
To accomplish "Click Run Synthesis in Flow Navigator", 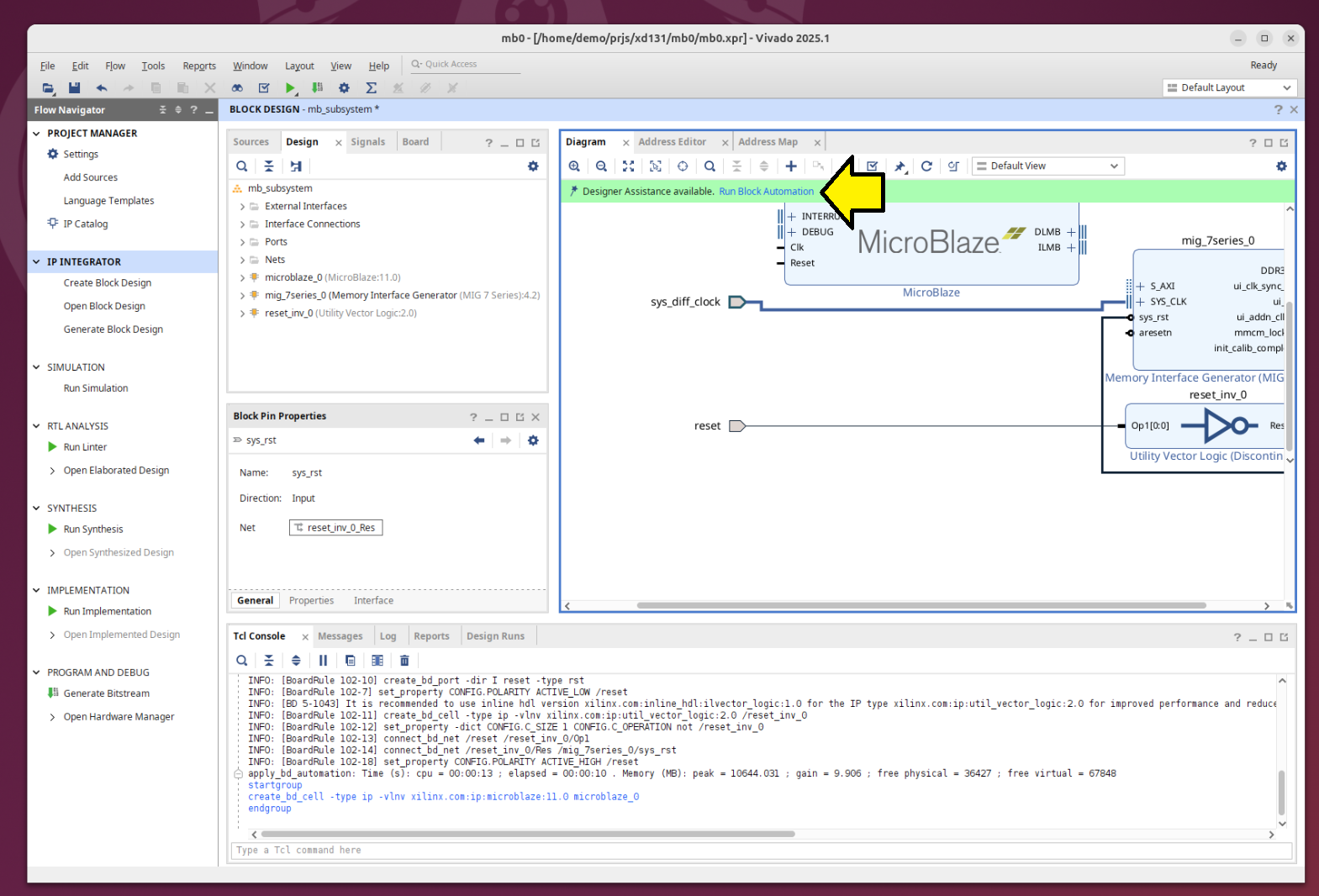I will point(93,530).
